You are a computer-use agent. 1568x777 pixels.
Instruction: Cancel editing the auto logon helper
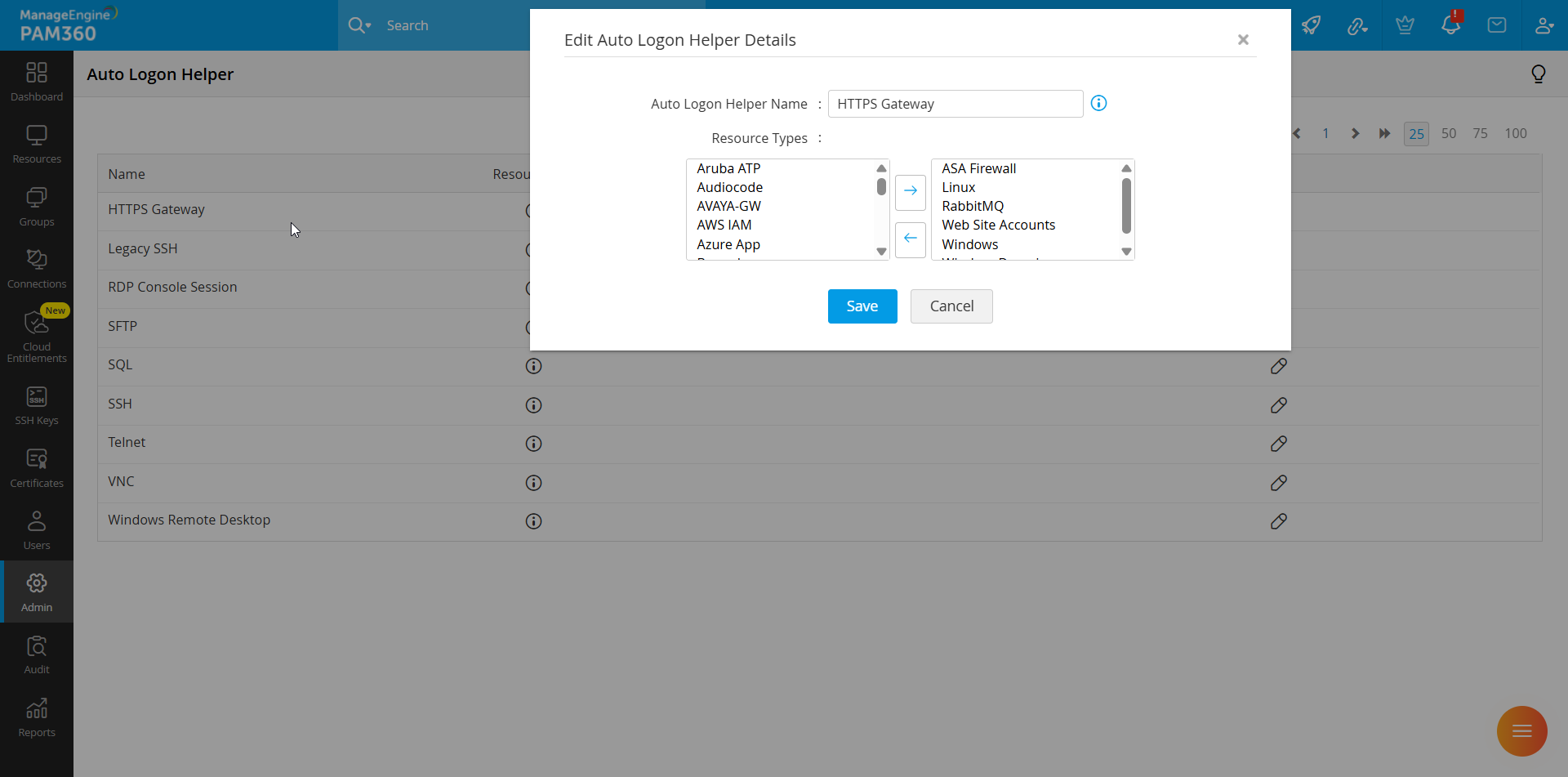(x=951, y=306)
